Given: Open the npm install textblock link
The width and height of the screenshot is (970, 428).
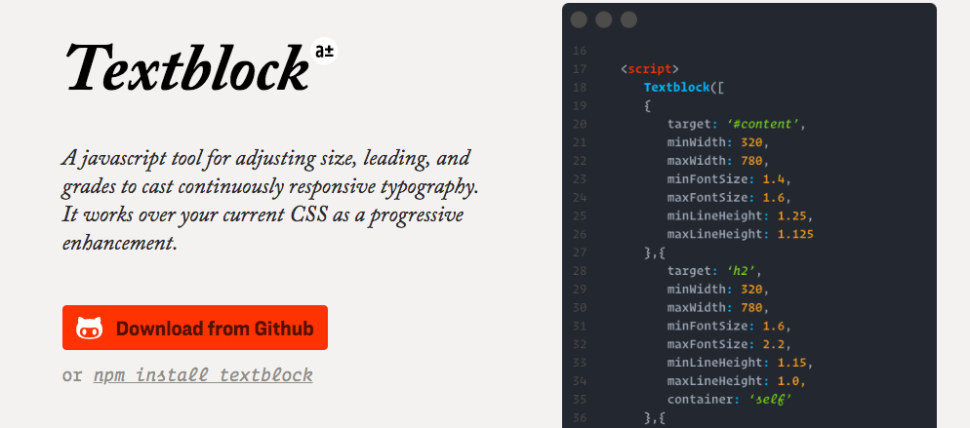Looking at the screenshot, I should 203,376.
